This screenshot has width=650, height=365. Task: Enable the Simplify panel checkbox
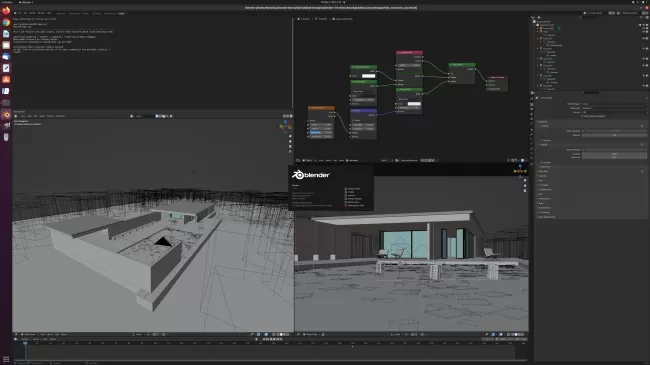tap(540, 185)
